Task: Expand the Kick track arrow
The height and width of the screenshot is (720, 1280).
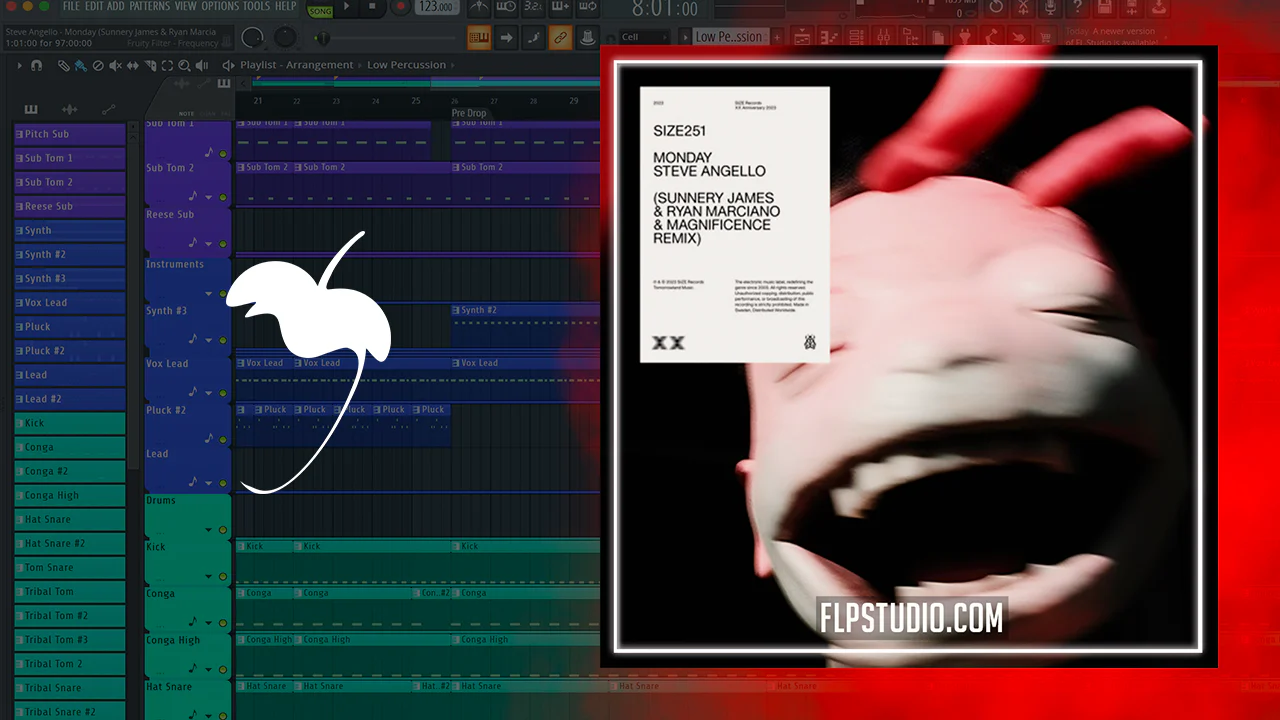Action: coord(209,577)
